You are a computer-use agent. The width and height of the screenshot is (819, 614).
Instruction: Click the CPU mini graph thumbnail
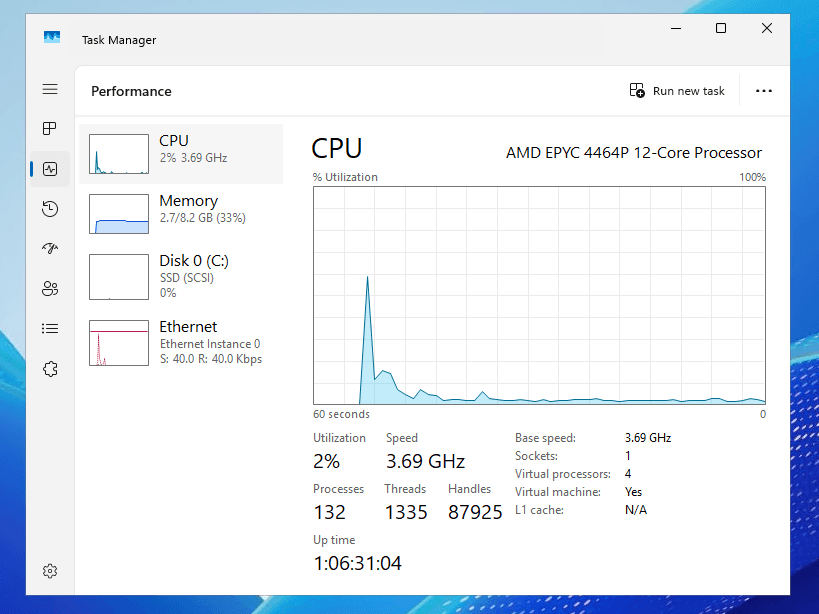pos(119,154)
